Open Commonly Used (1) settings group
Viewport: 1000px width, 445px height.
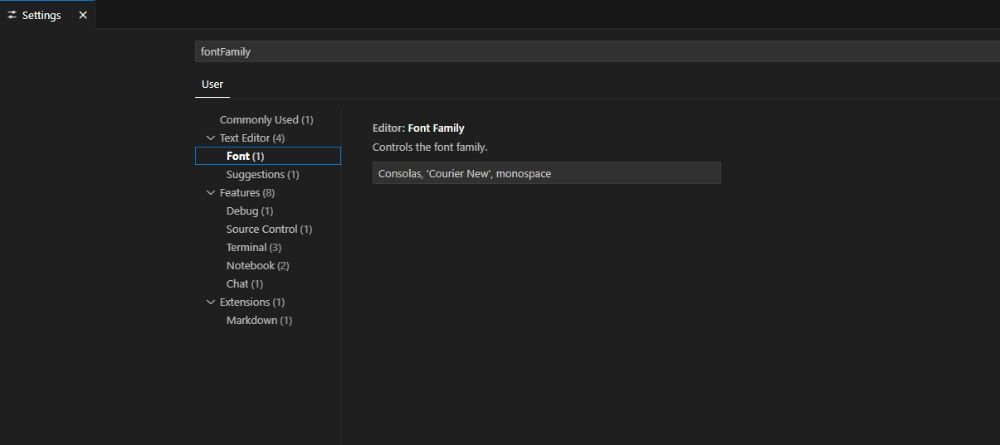pyautogui.click(x=267, y=120)
